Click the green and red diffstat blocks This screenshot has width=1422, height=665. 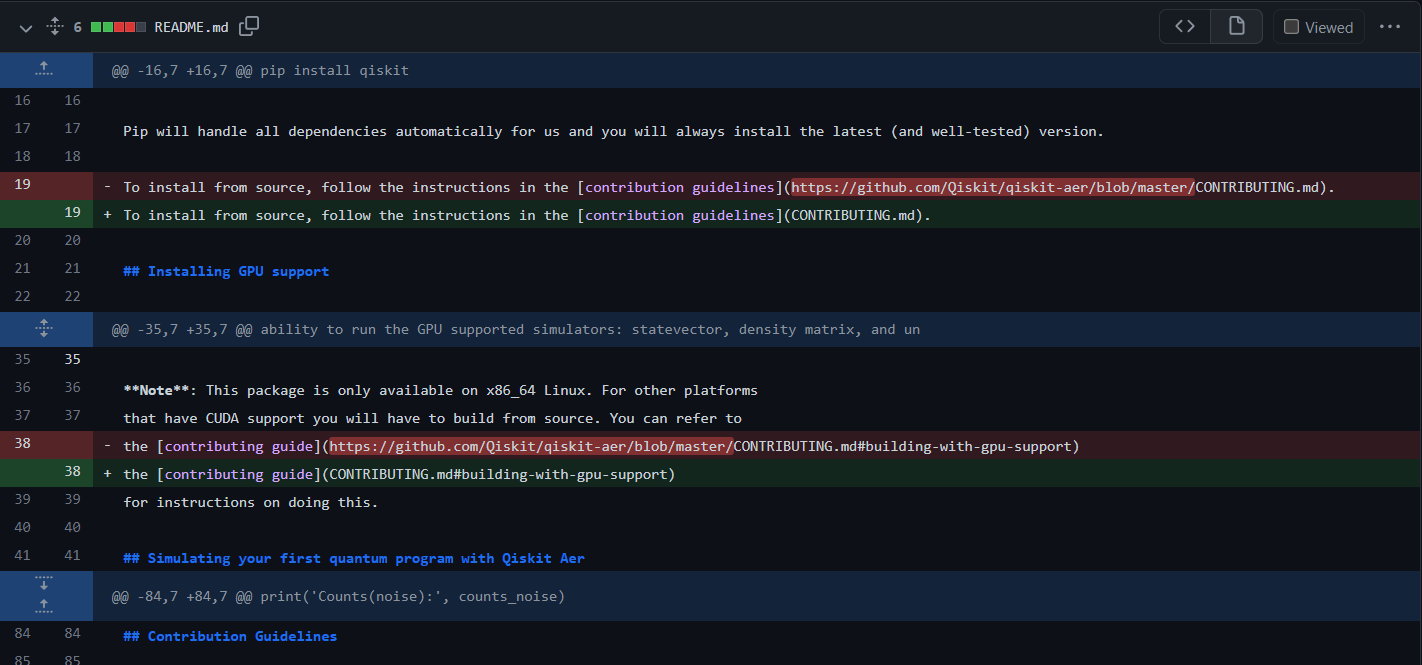pos(118,27)
